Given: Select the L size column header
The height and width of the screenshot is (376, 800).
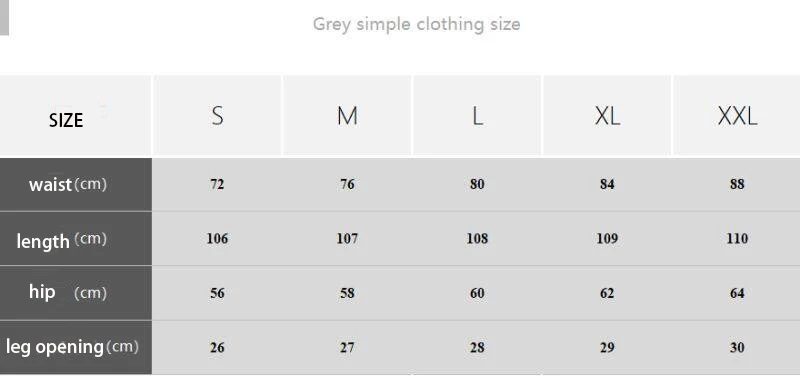Looking at the screenshot, I should tap(477, 116).
